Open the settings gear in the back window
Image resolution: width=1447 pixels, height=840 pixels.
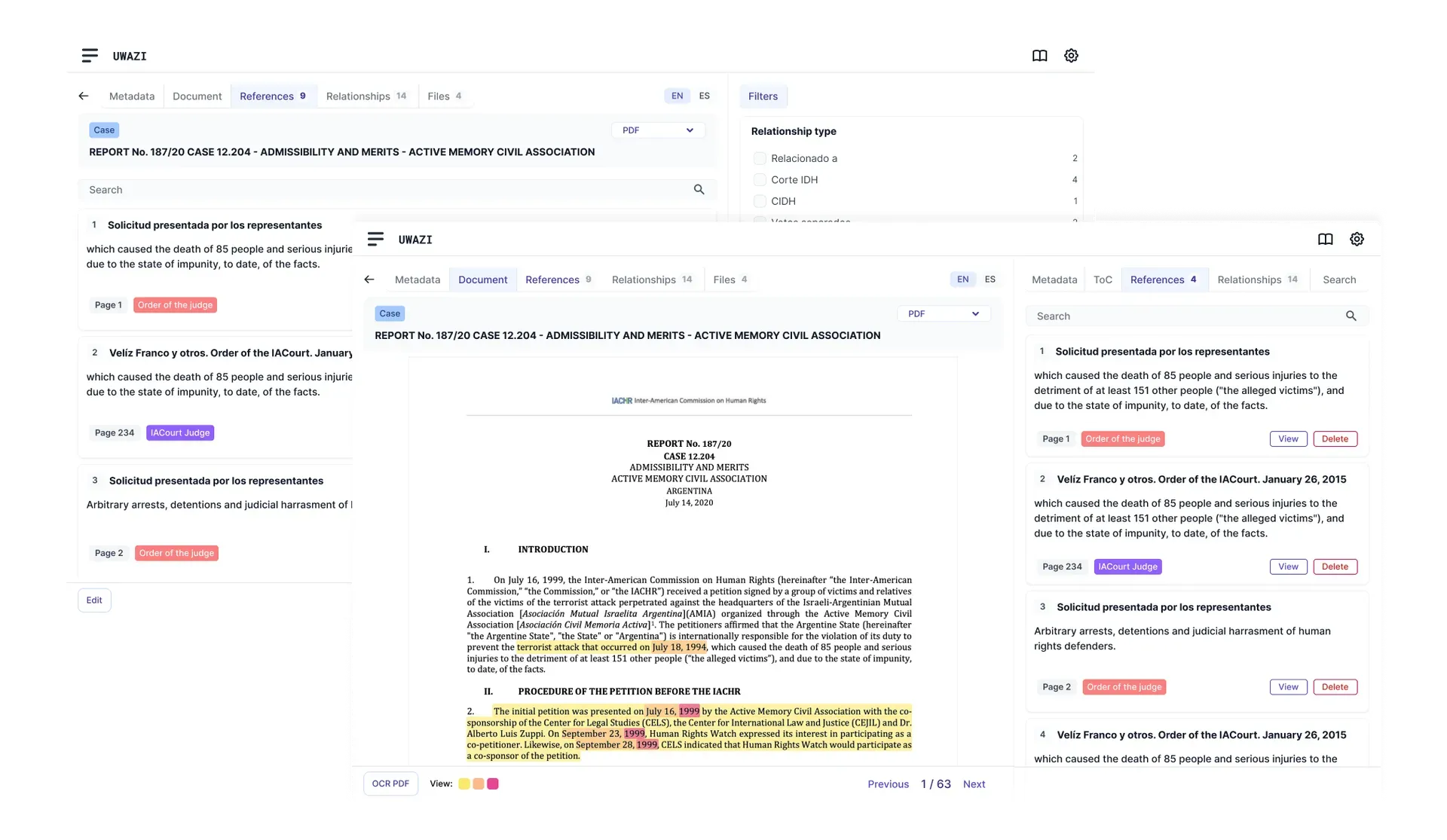1071,56
